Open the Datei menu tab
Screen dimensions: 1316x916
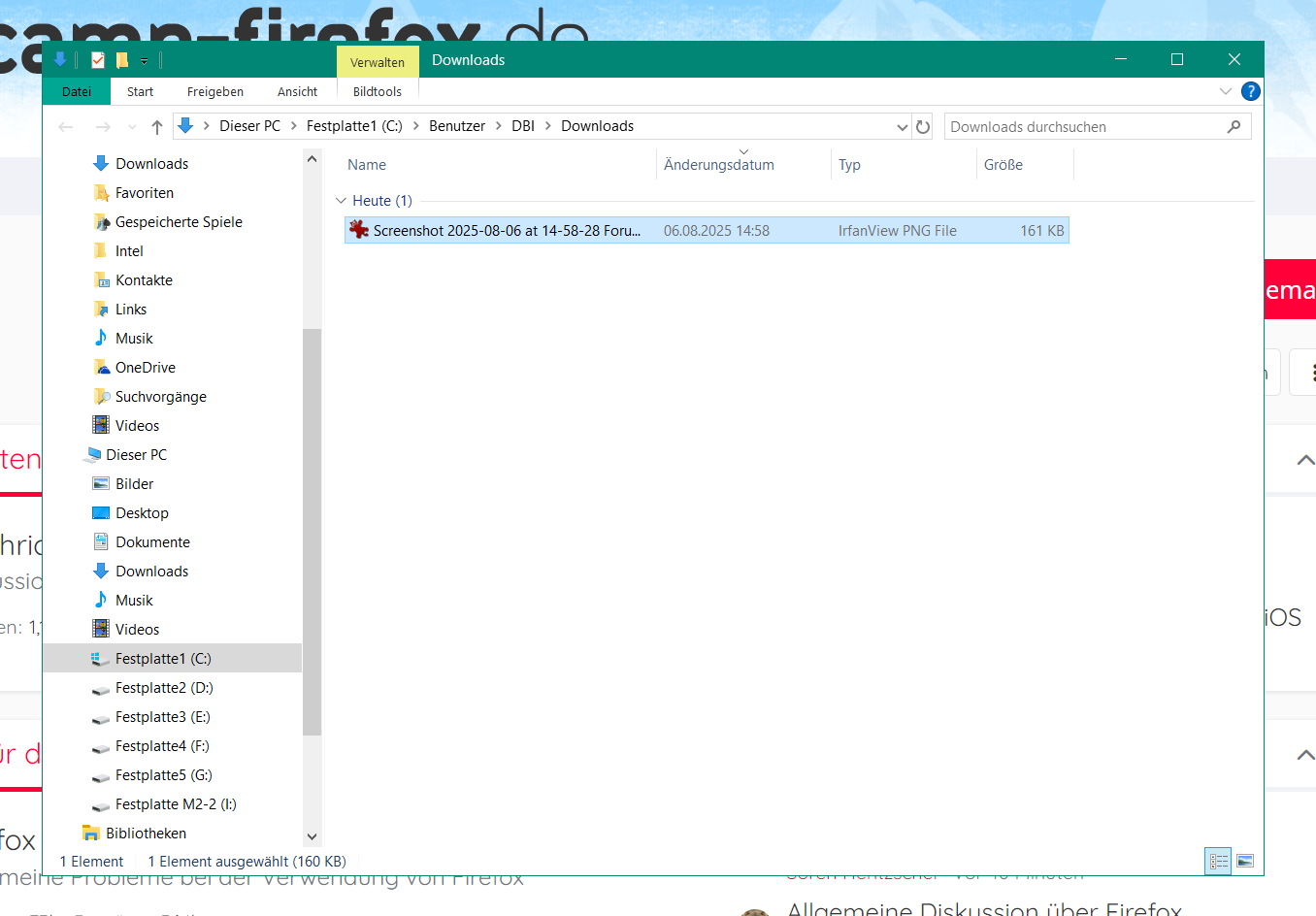tap(77, 91)
